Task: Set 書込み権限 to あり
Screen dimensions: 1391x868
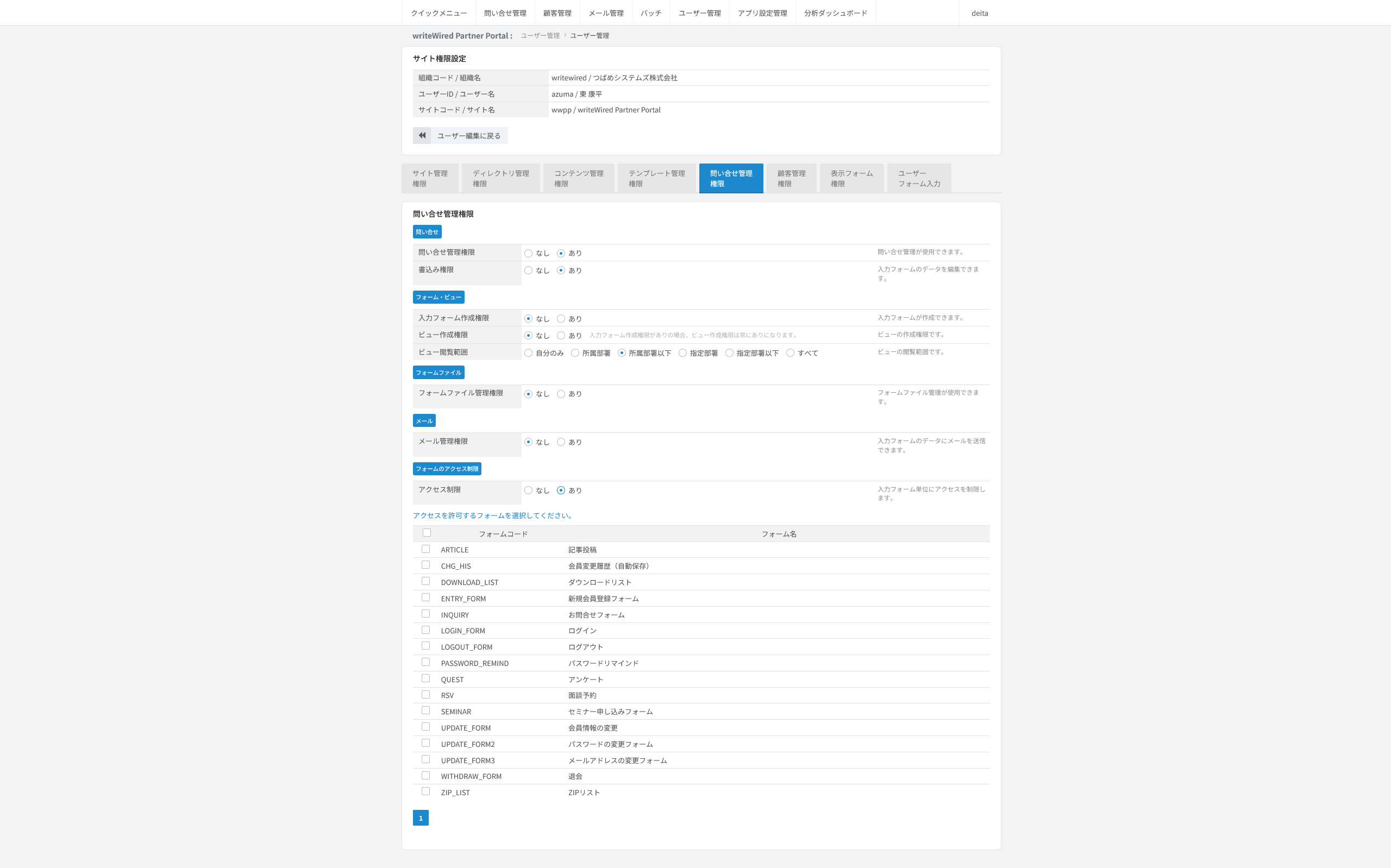Action: (x=561, y=271)
